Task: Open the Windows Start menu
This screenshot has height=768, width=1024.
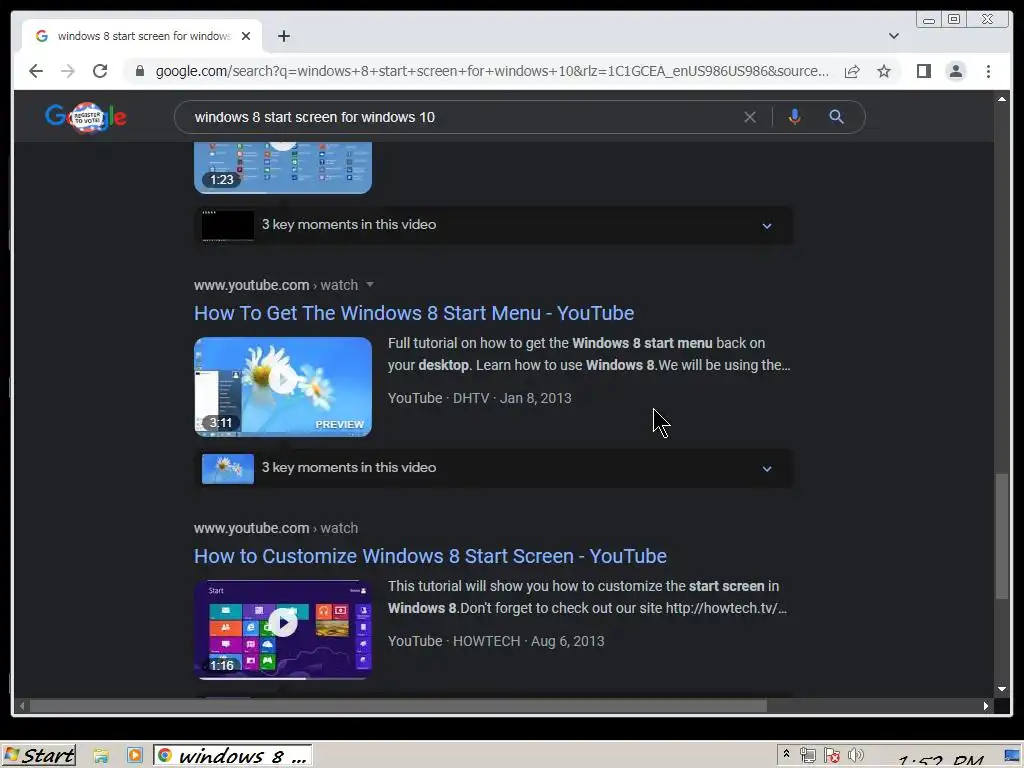Action: click(39, 756)
